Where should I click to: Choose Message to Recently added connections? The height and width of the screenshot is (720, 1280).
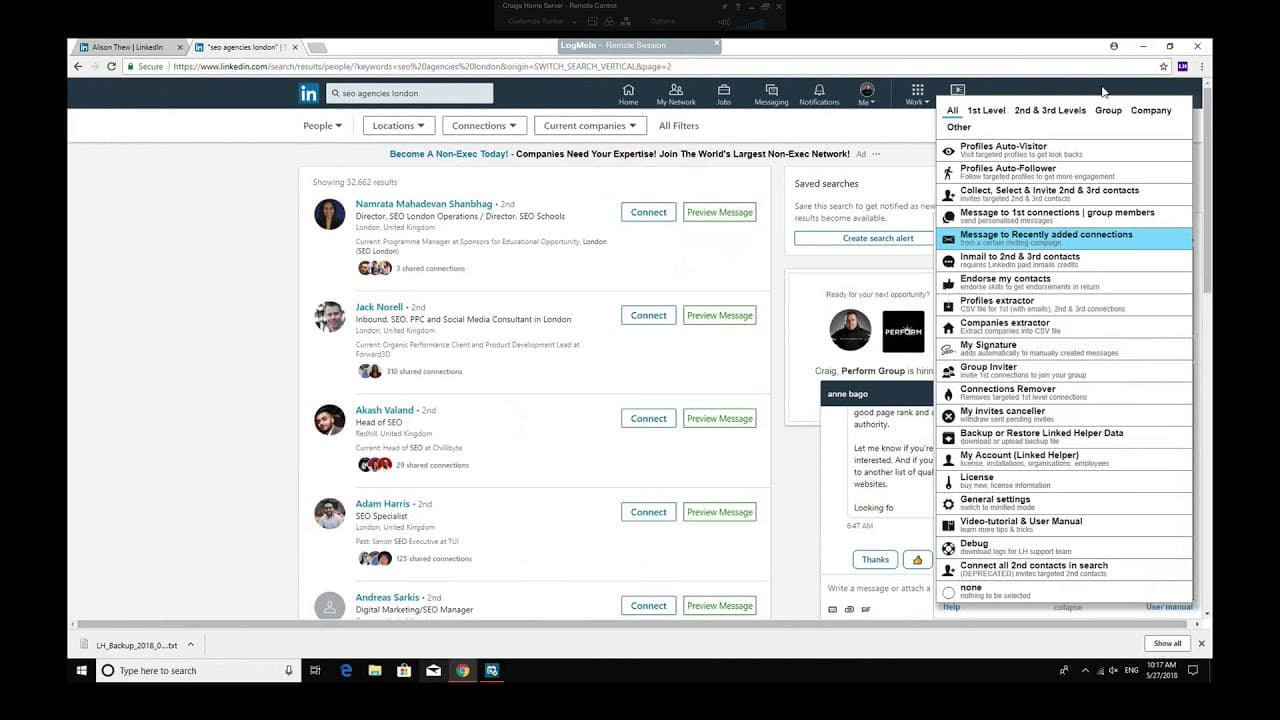[1064, 238]
